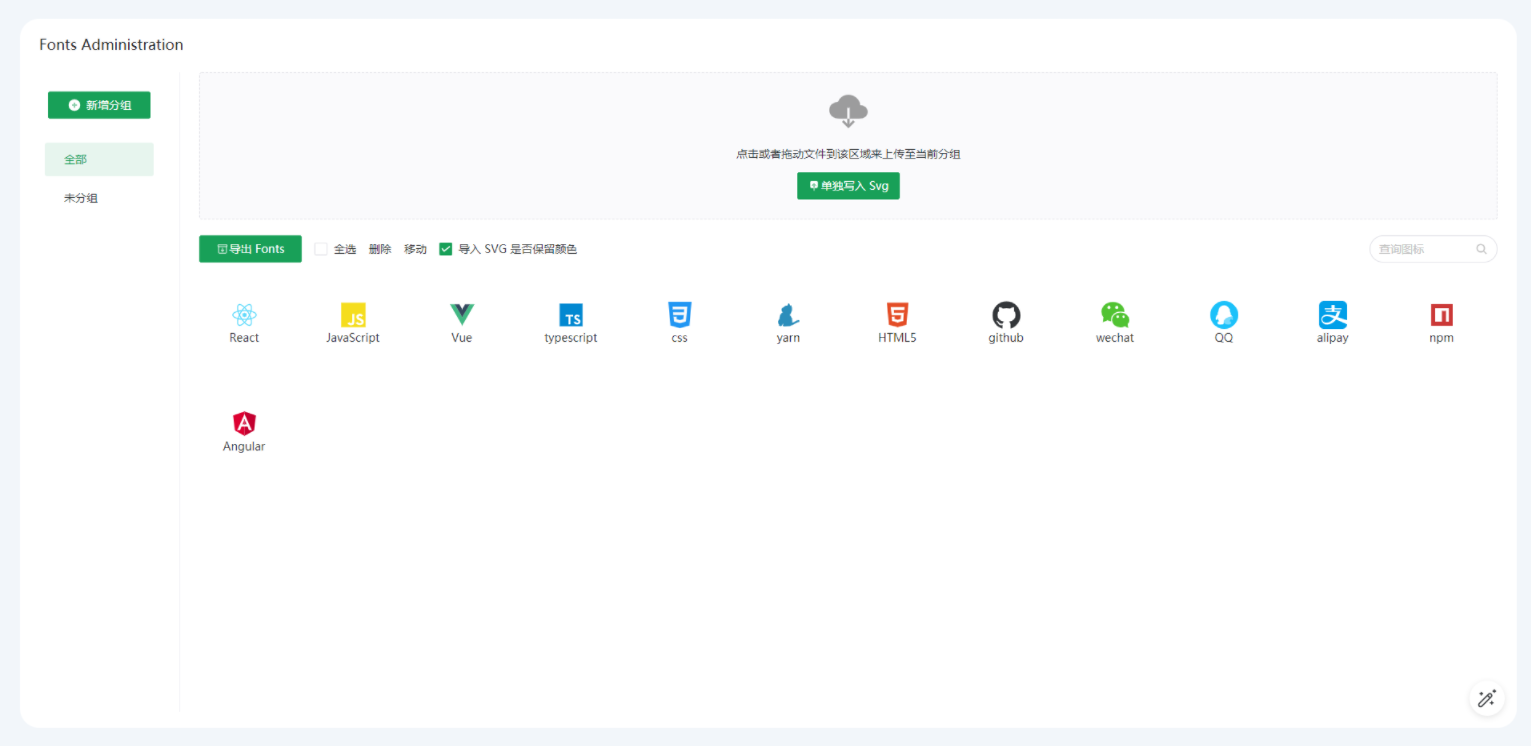Click the 删除 action
1531x746 pixels.
(380, 249)
